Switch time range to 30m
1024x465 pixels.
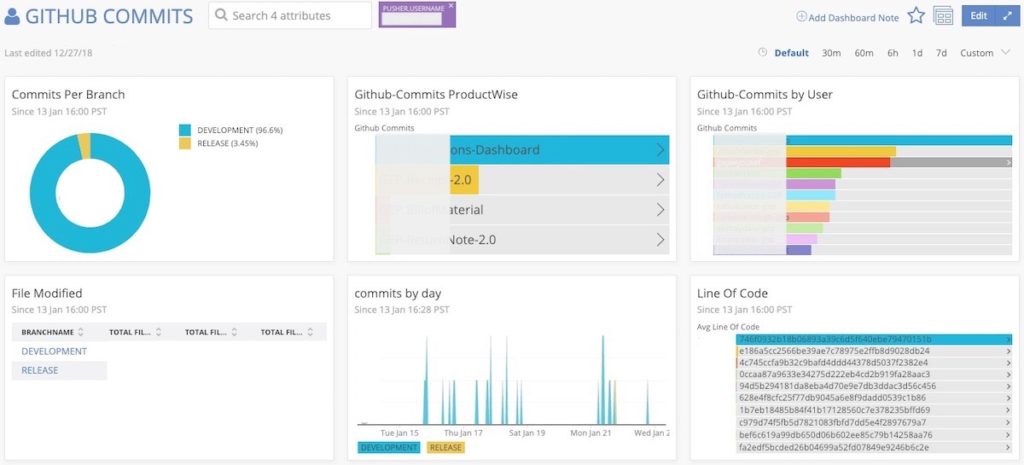point(831,53)
